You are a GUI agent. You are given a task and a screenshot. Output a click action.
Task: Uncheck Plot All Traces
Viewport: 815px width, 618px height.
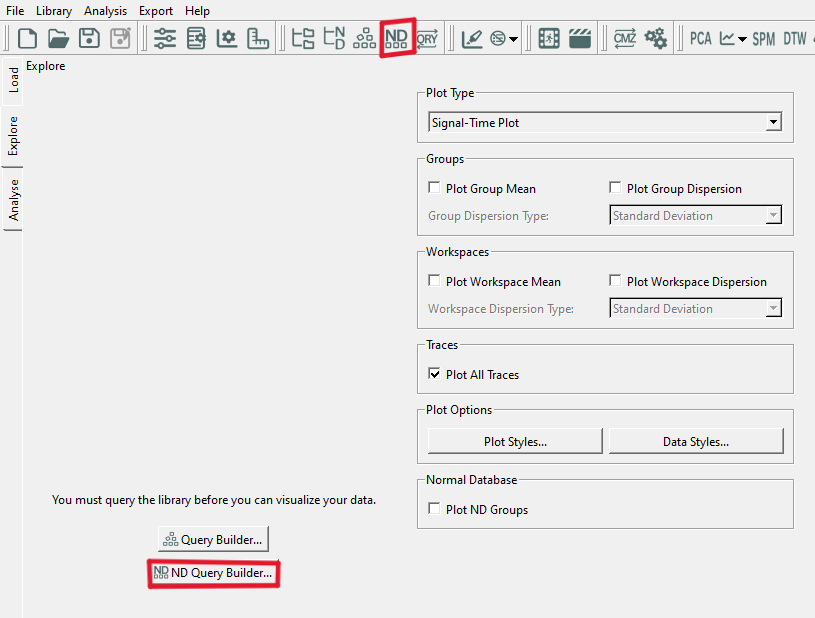434,374
